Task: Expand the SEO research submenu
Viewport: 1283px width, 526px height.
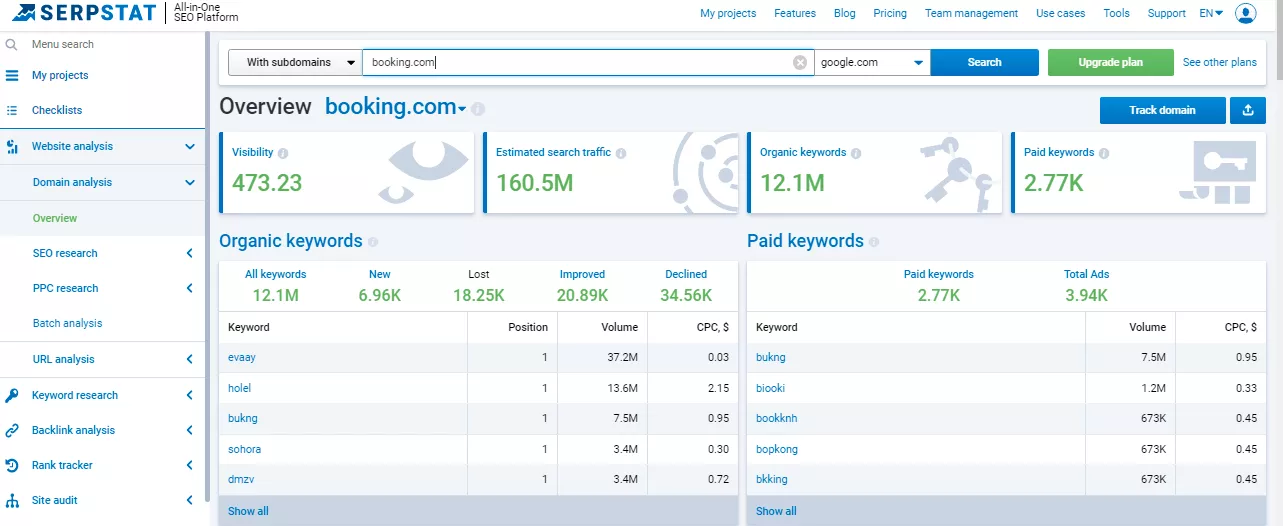Action: [189, 254]
